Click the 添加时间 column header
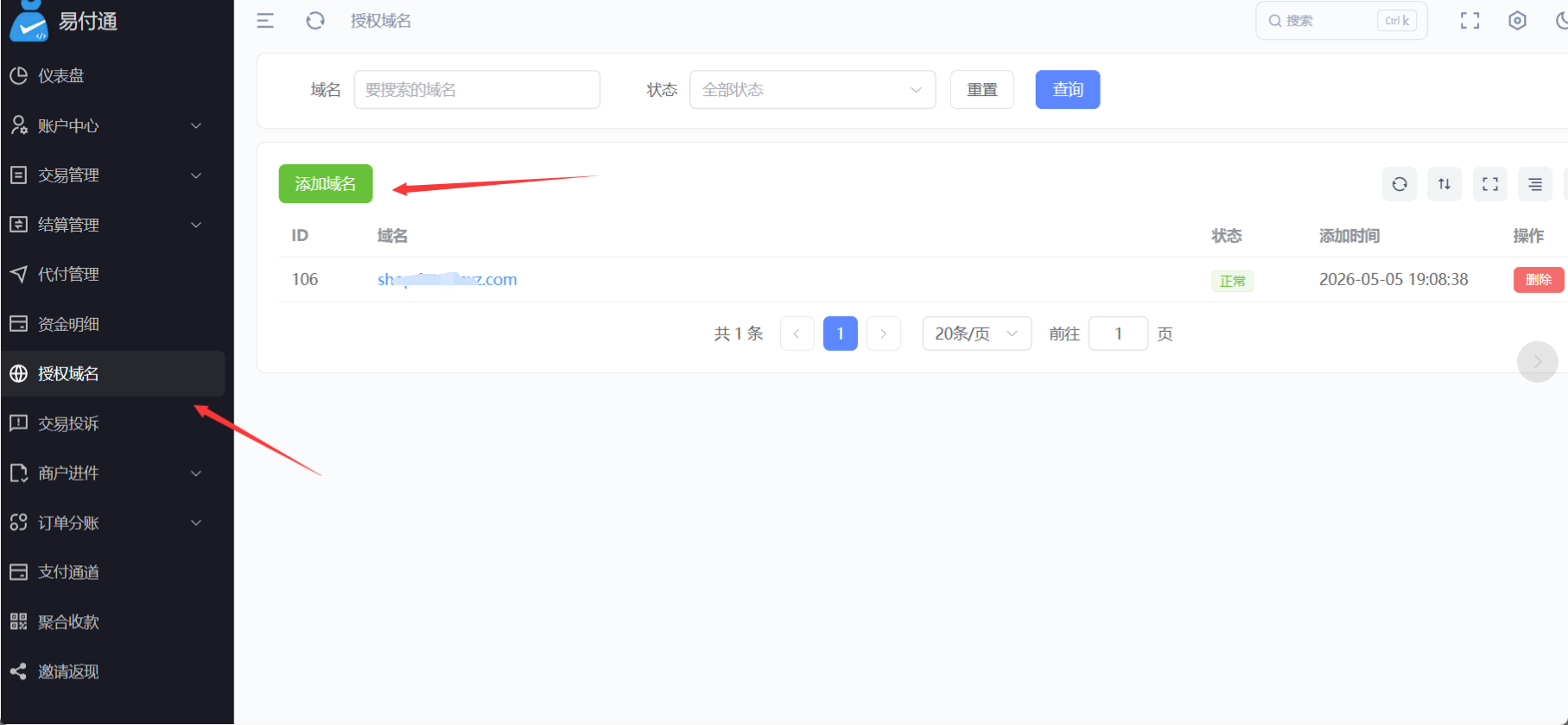 point(1349,236)
